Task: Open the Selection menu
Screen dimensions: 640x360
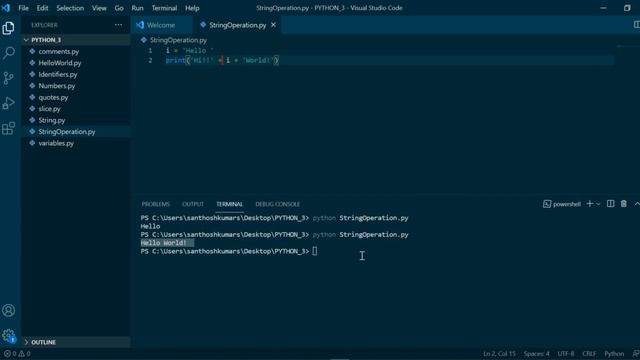Action: point(70,8)
